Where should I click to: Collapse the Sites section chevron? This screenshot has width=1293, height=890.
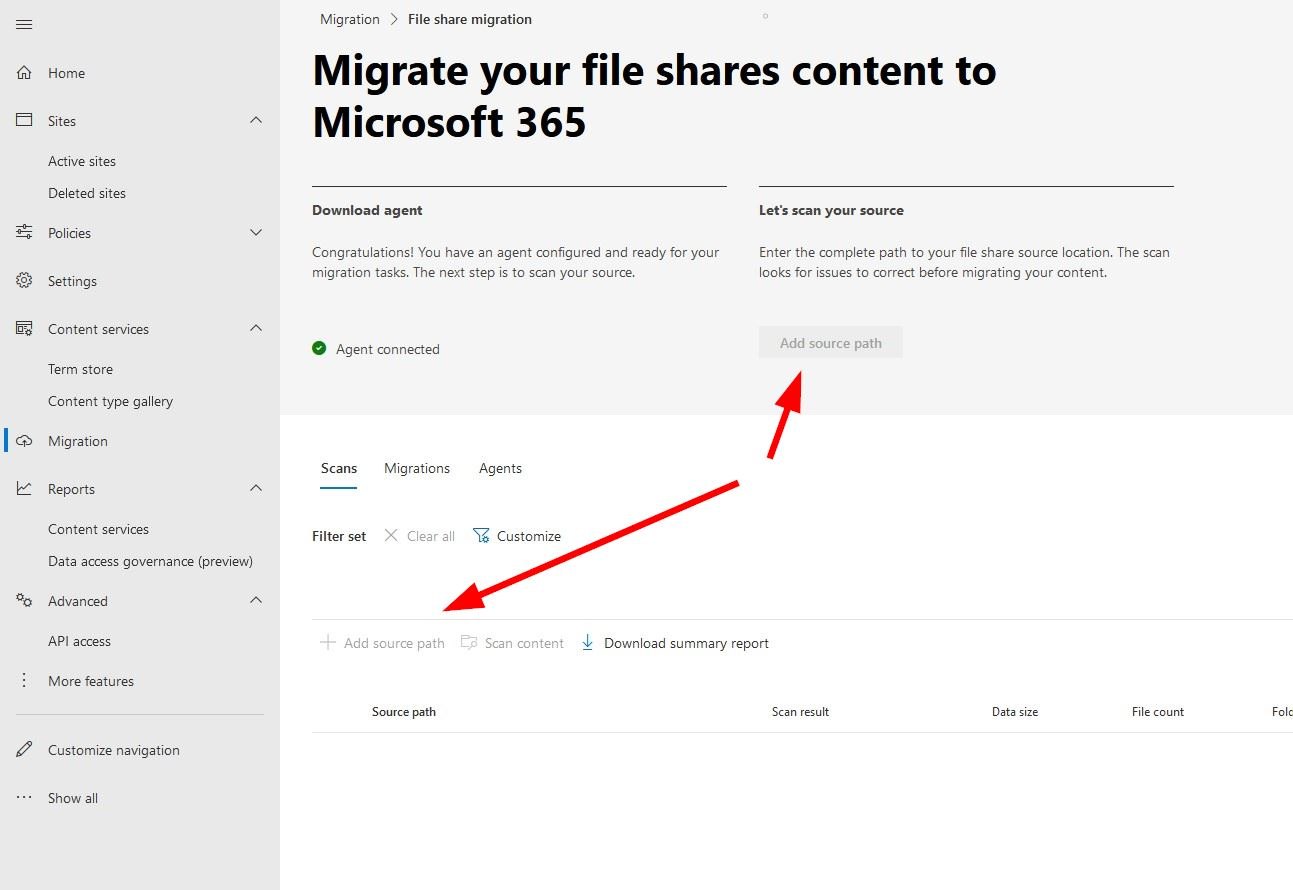click(x=256, y=120)
